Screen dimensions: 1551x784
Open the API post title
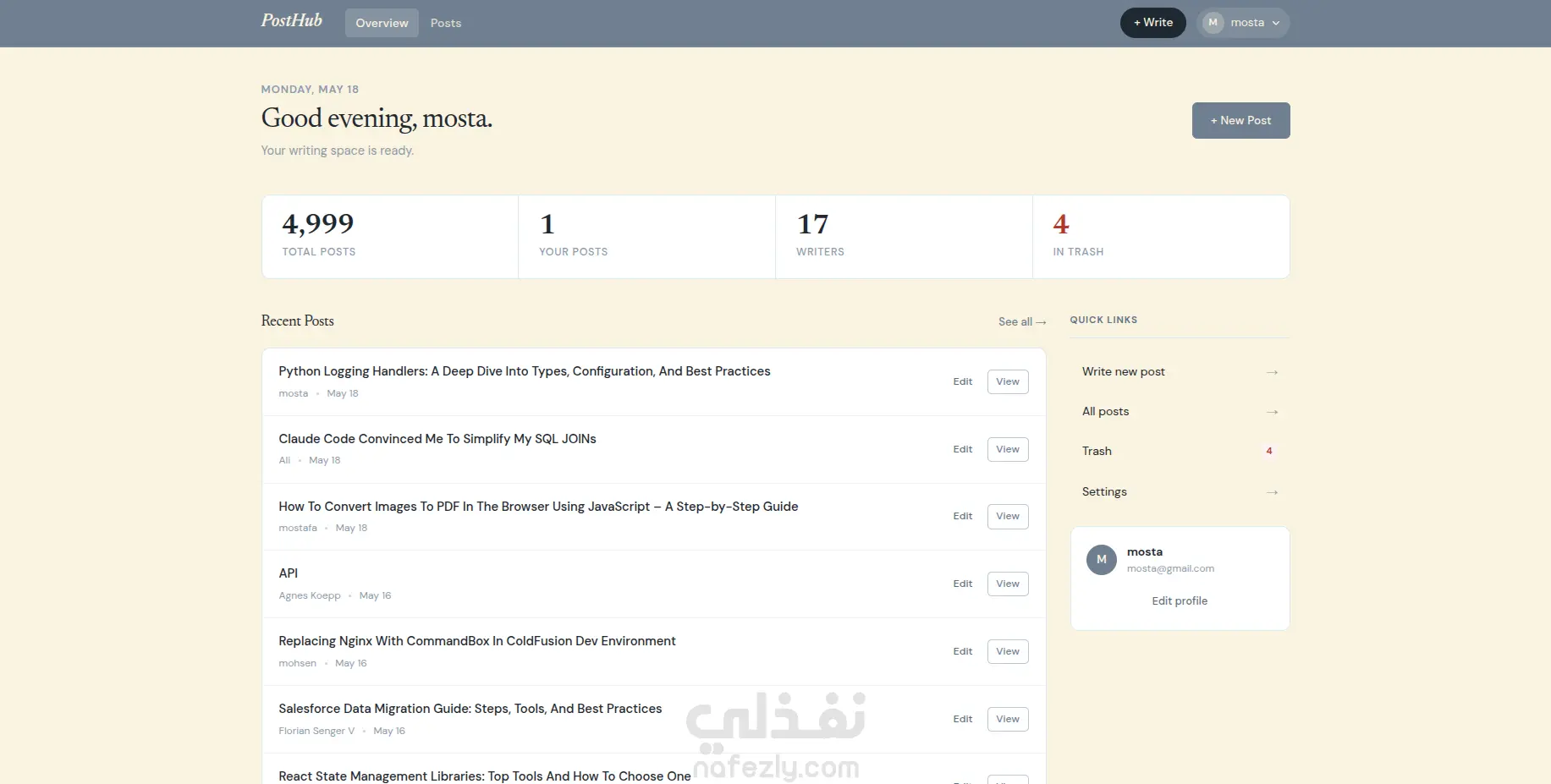coord(289,573)
